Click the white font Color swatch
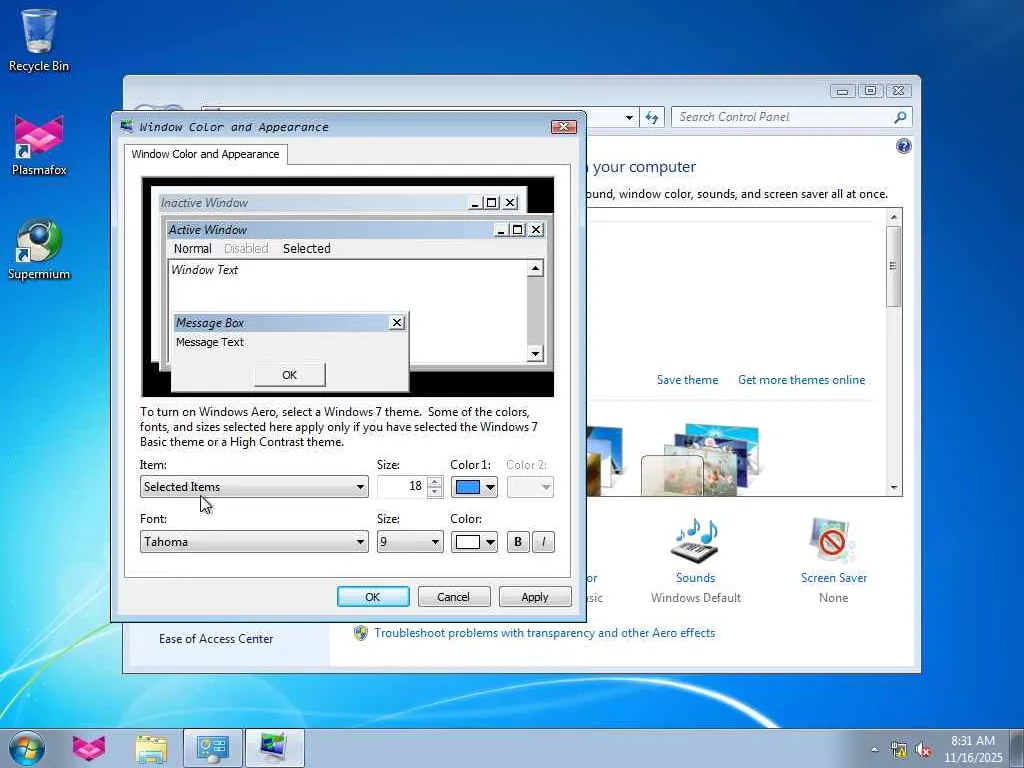The width and height of the screenshot is (1024, 768). (x=468, y=542)
